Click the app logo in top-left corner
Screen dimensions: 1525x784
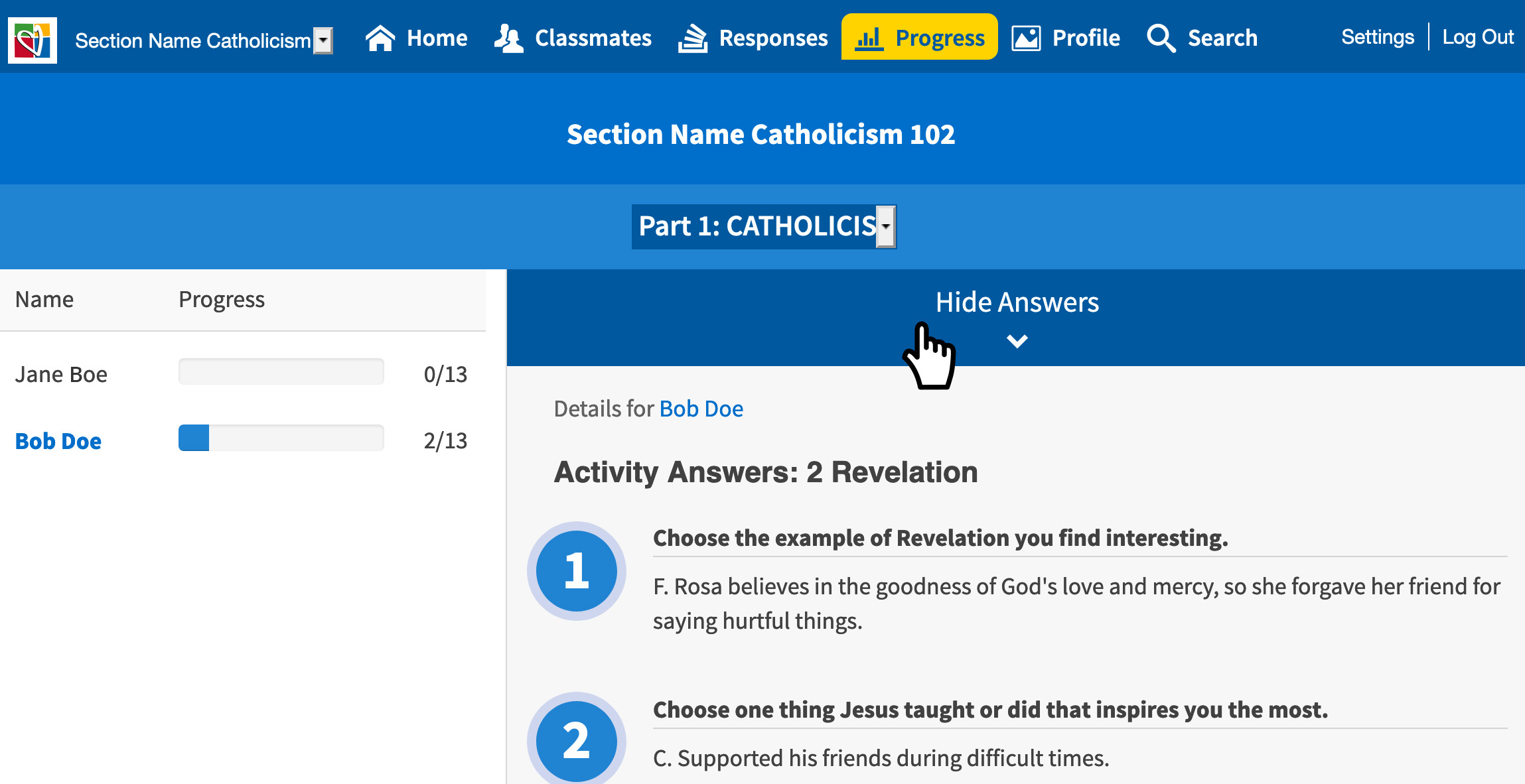coord(33,40)
